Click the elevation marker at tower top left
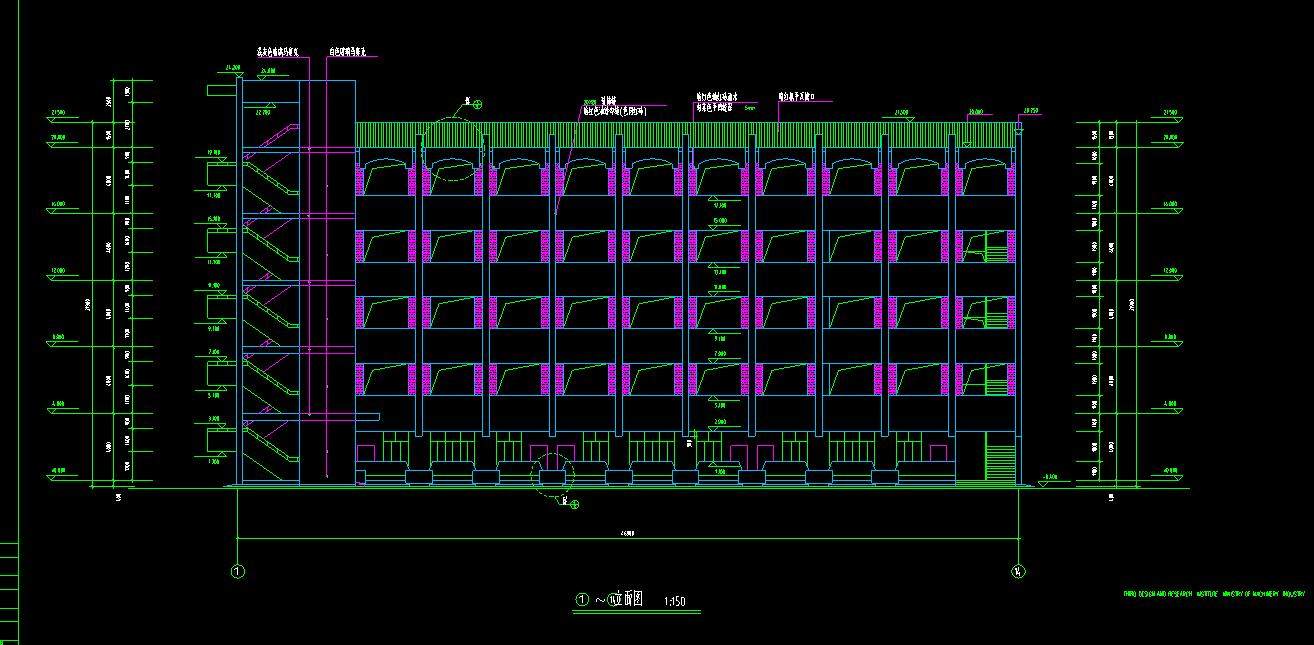The image size is (1314, 645). click(236, 68)
